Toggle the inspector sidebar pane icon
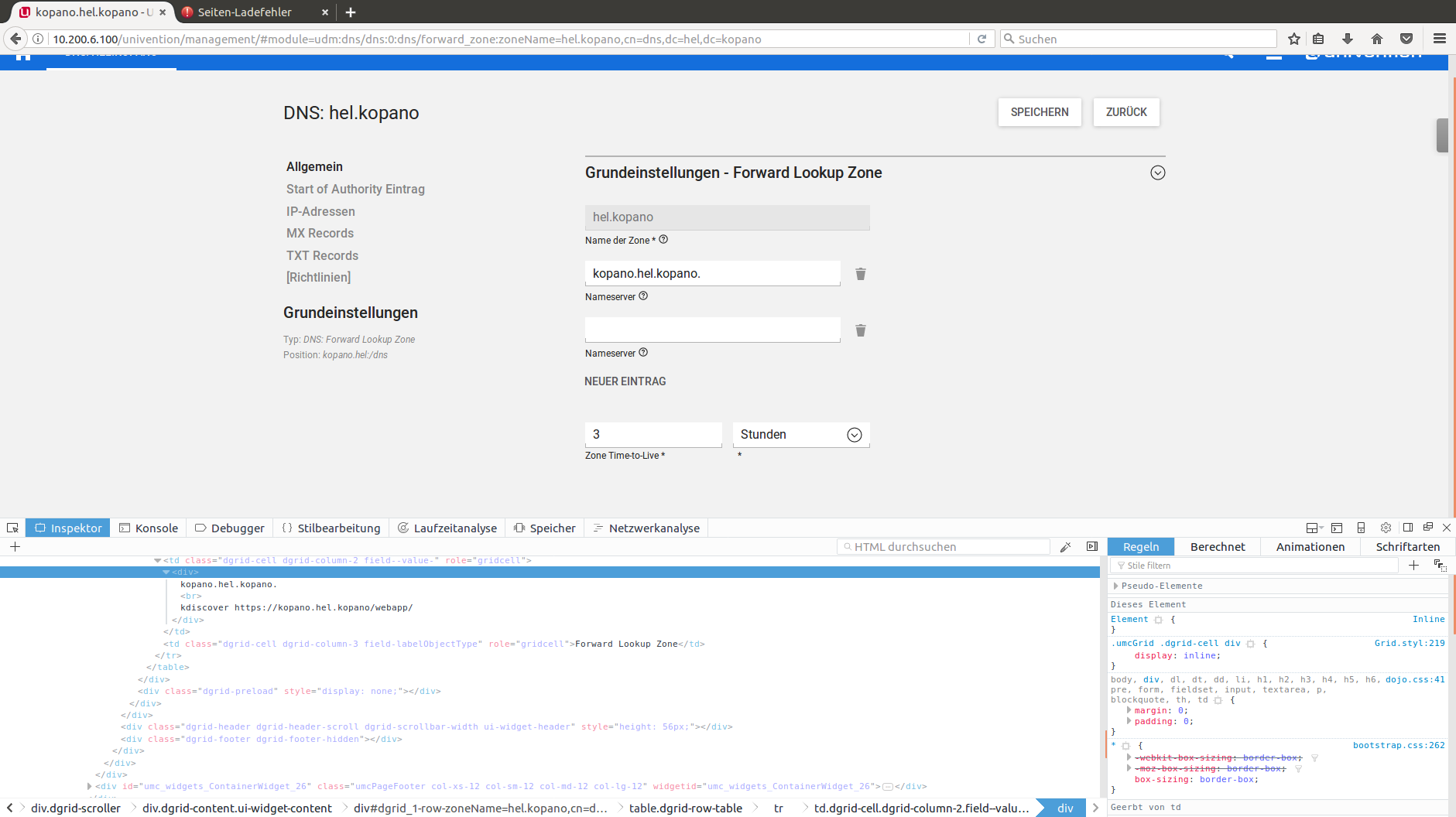 (x=1092, y=547)
